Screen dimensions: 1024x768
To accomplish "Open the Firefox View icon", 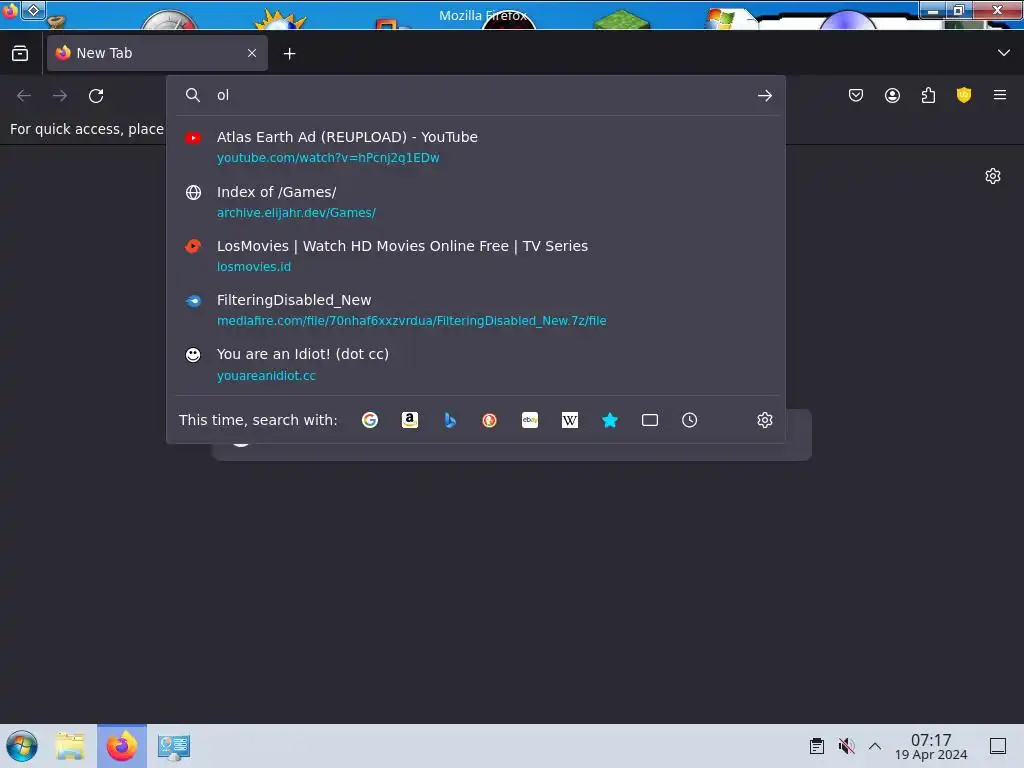I will [x=20, y=54].
